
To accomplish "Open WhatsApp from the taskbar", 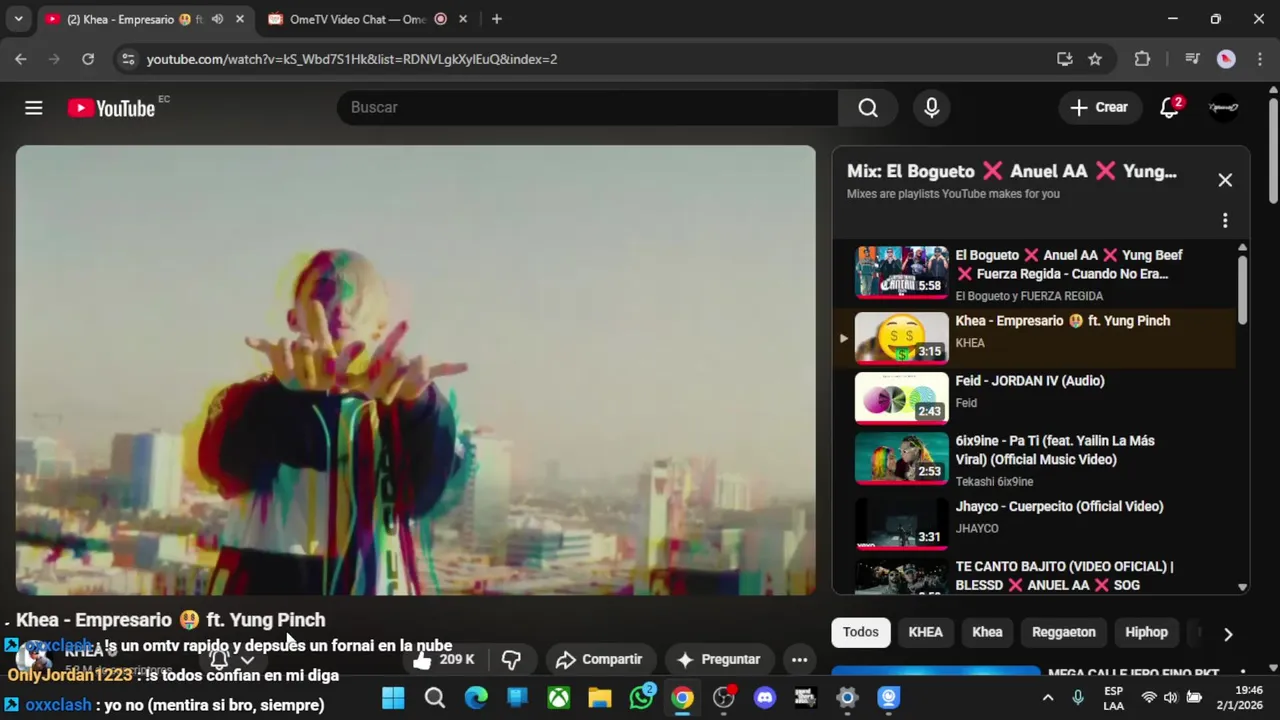I will (x=642, y=698).
